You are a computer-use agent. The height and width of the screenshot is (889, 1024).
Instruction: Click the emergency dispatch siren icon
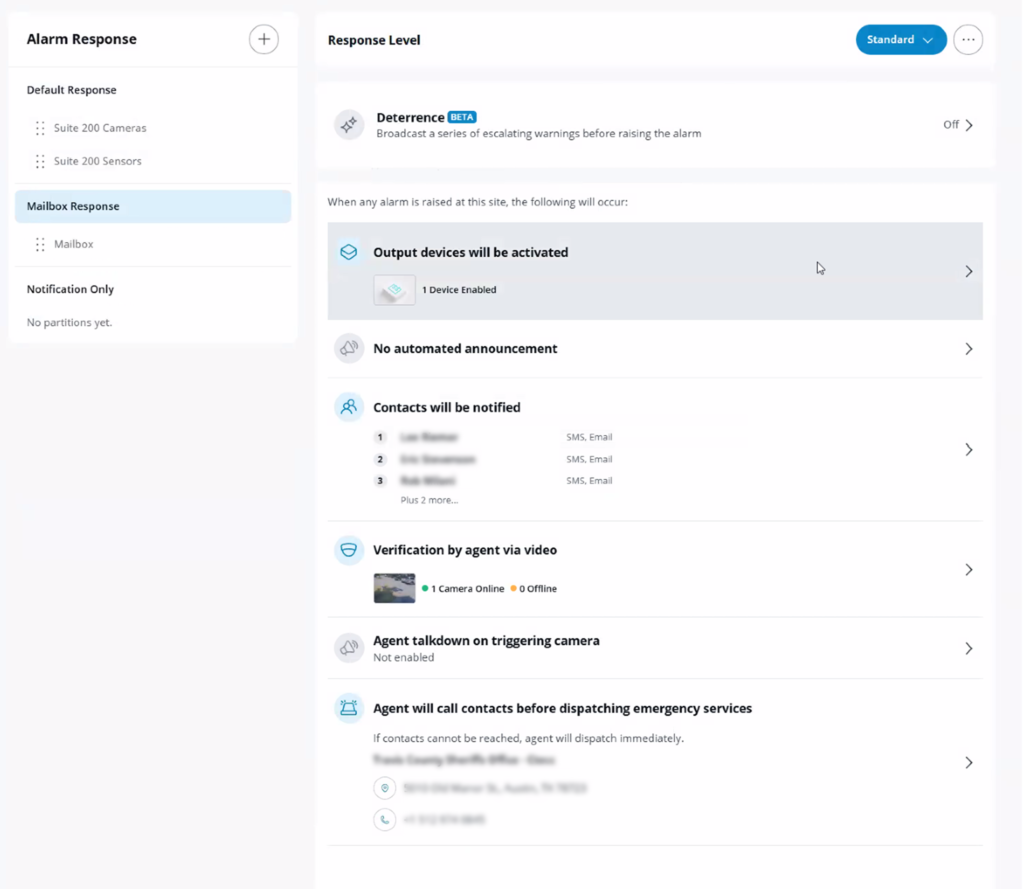tap(349, 708)
